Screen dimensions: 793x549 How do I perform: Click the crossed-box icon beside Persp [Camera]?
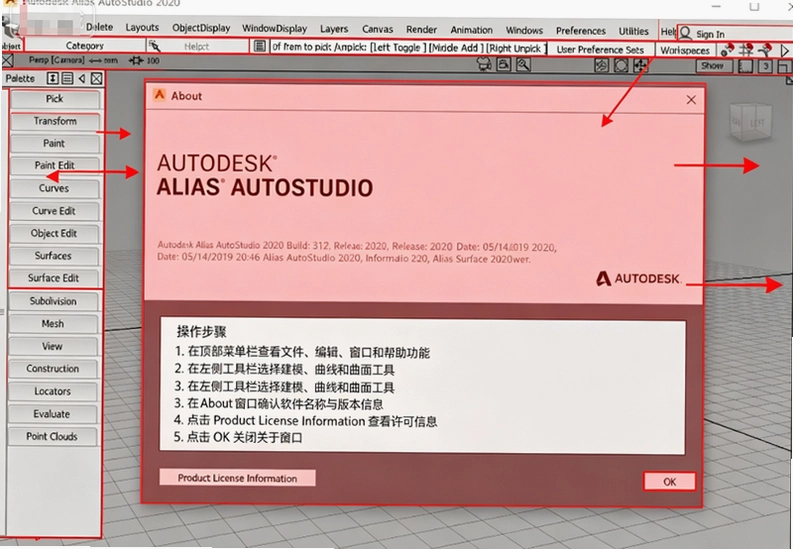pos(8,61)
